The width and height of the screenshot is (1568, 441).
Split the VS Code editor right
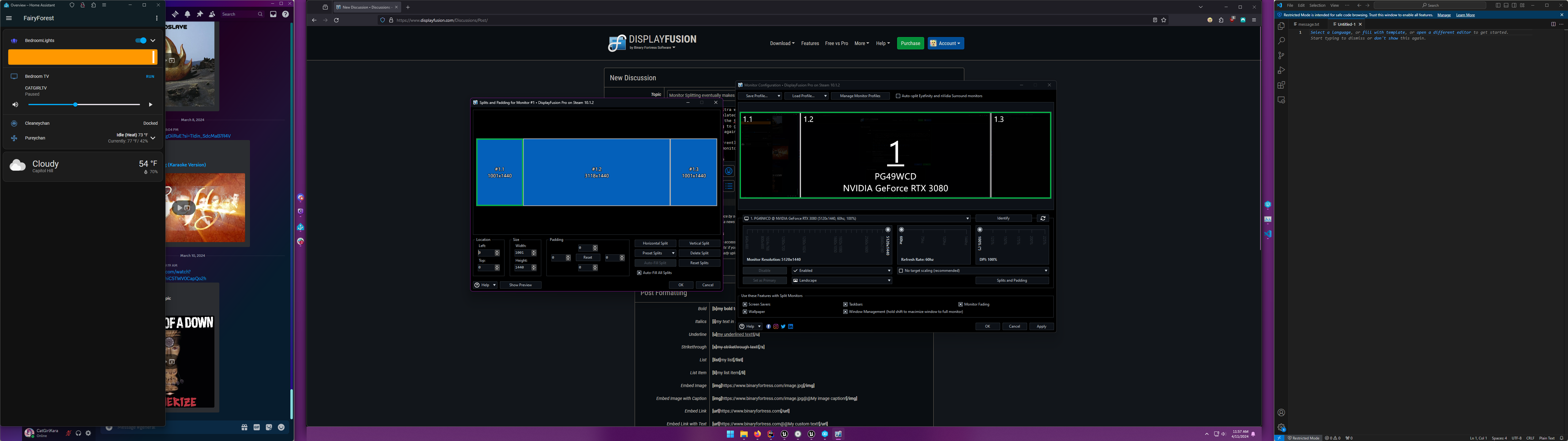tap(1553, 25)
